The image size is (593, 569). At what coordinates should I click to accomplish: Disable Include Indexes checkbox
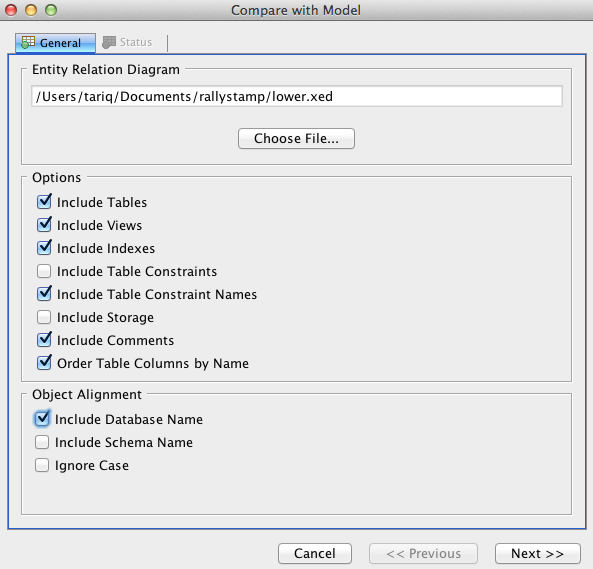point(44,248)
